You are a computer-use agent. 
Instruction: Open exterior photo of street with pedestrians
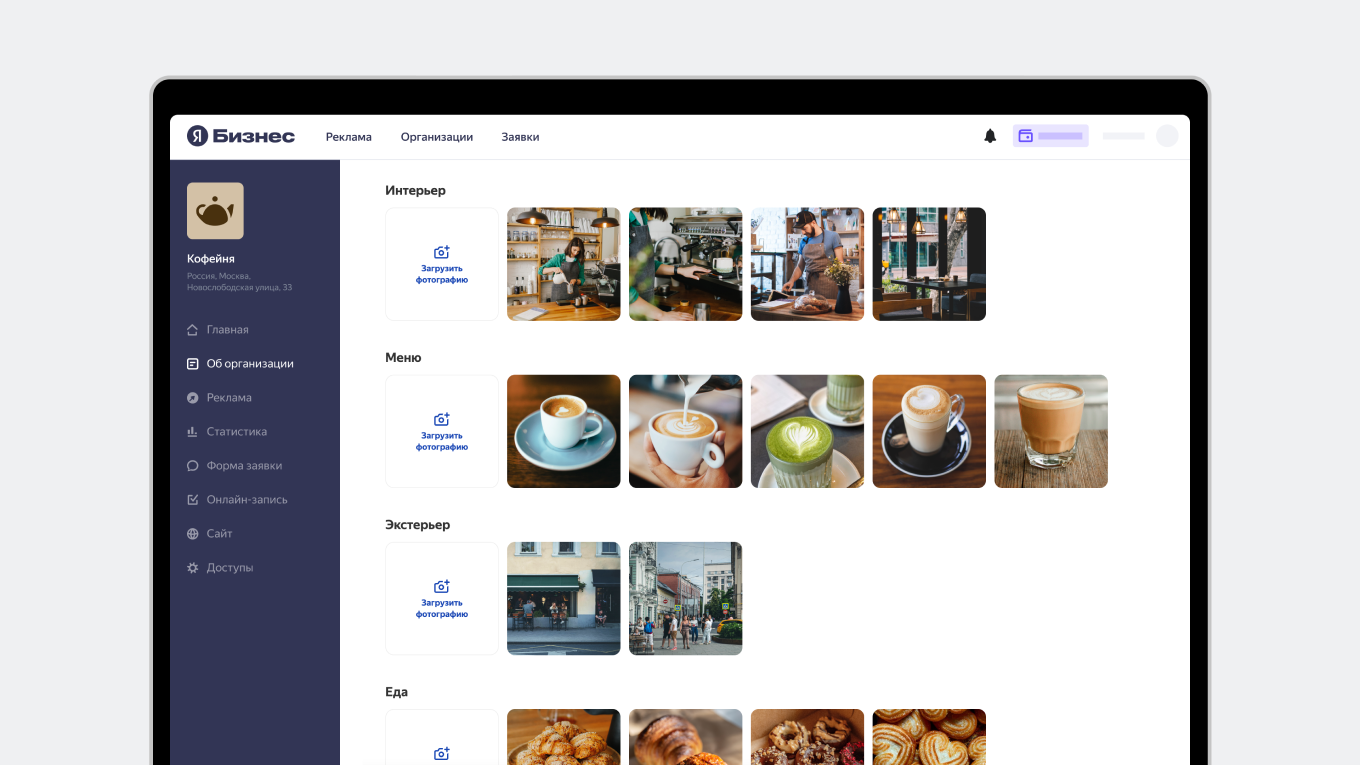tap(686, 598)
